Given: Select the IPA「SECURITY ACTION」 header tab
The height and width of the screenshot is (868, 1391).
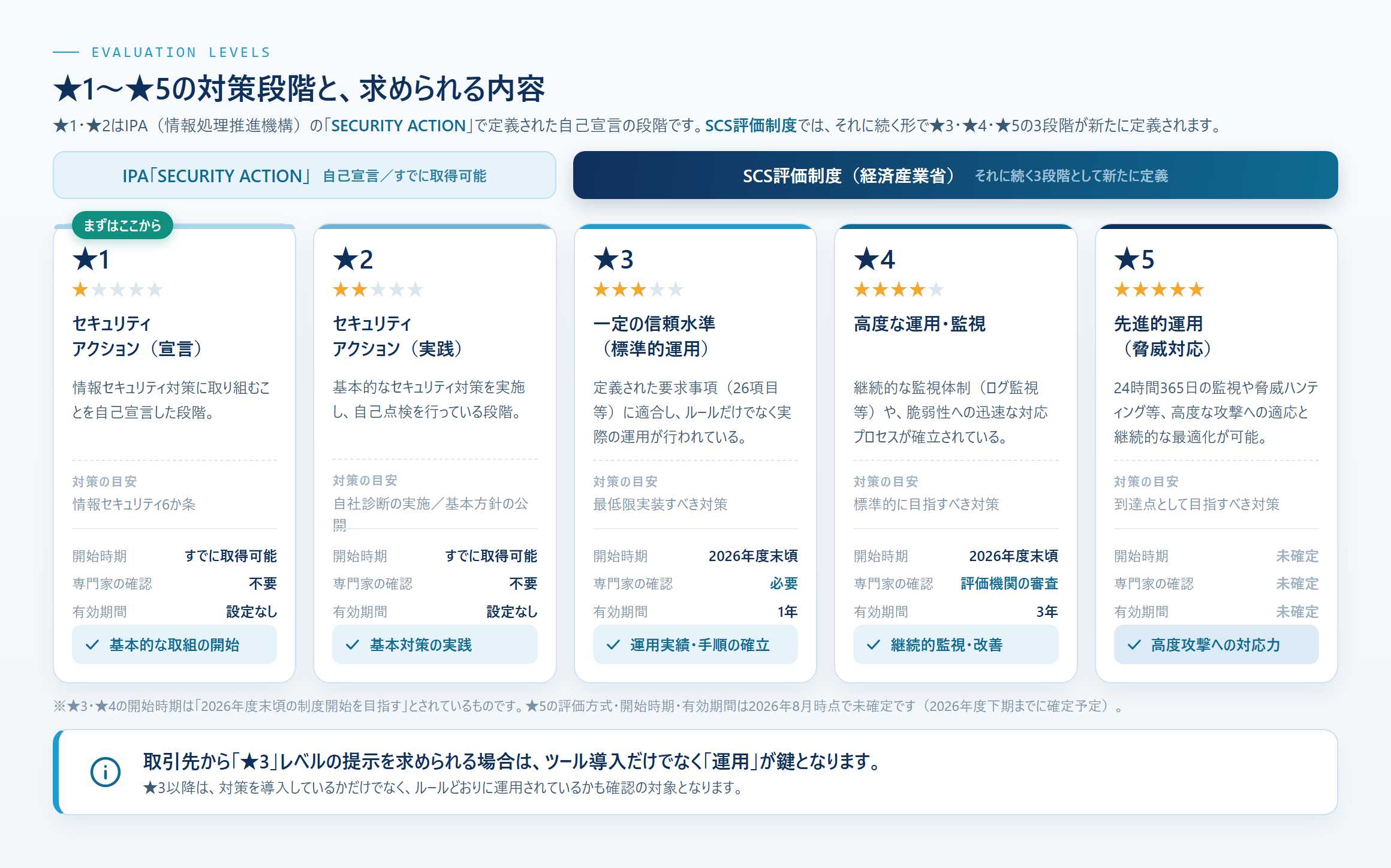Looking at the screenshot, I should 305,175.
